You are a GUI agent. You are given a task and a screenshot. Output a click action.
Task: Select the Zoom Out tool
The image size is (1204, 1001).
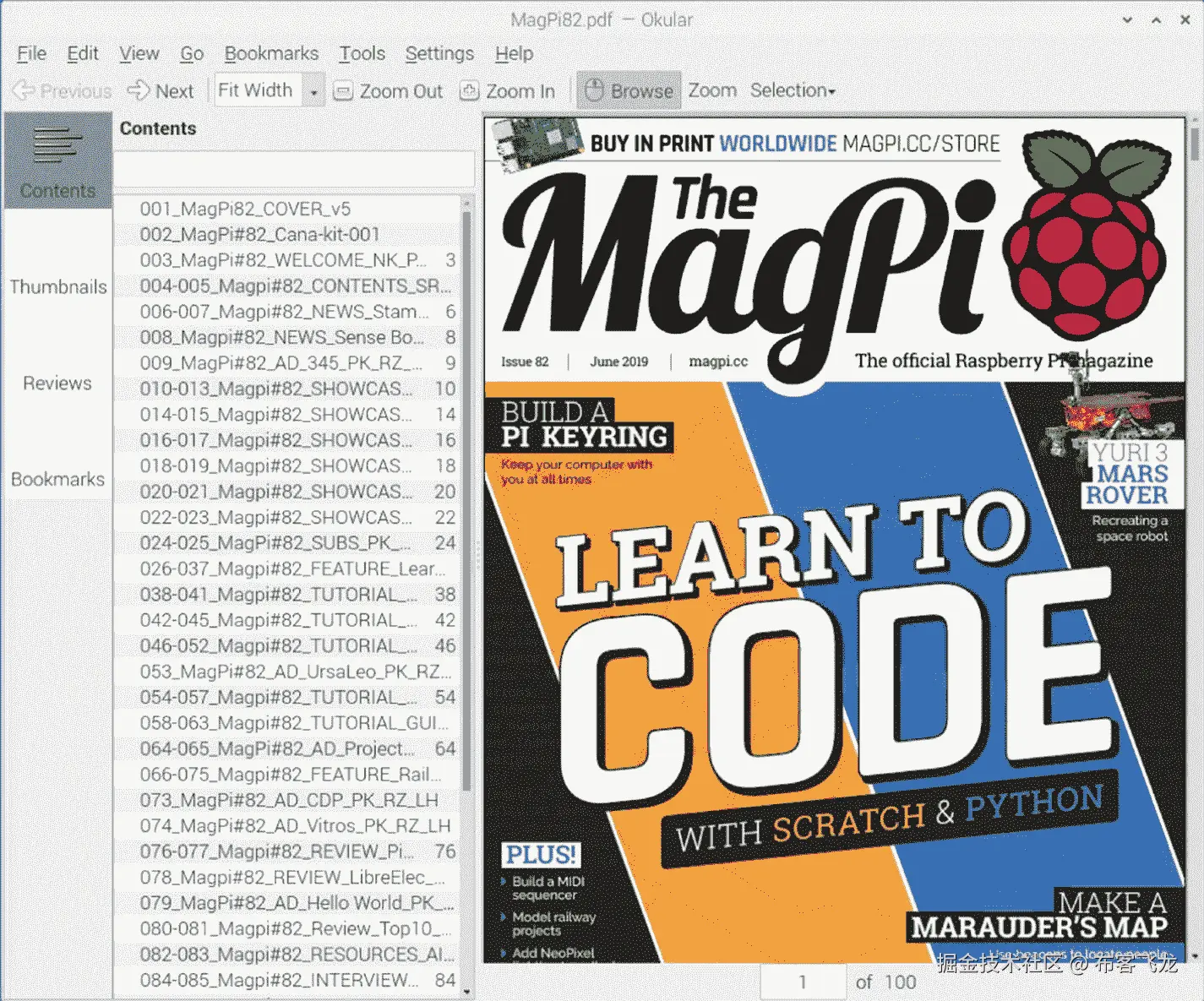pos(388,90)
